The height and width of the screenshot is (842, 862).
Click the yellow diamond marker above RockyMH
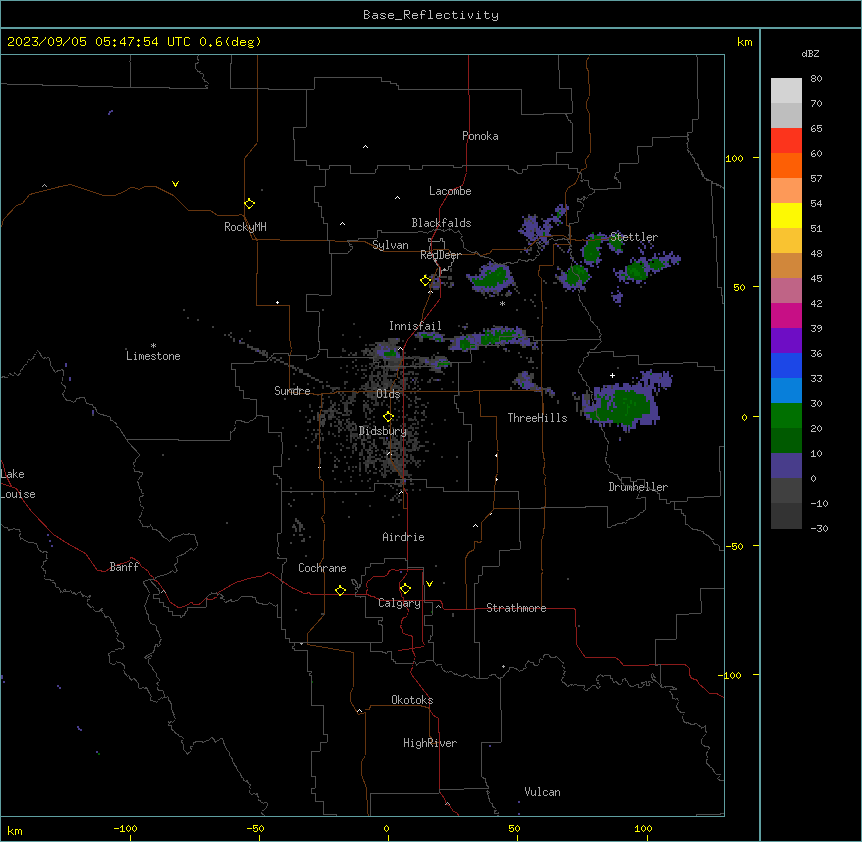point(249,204)
